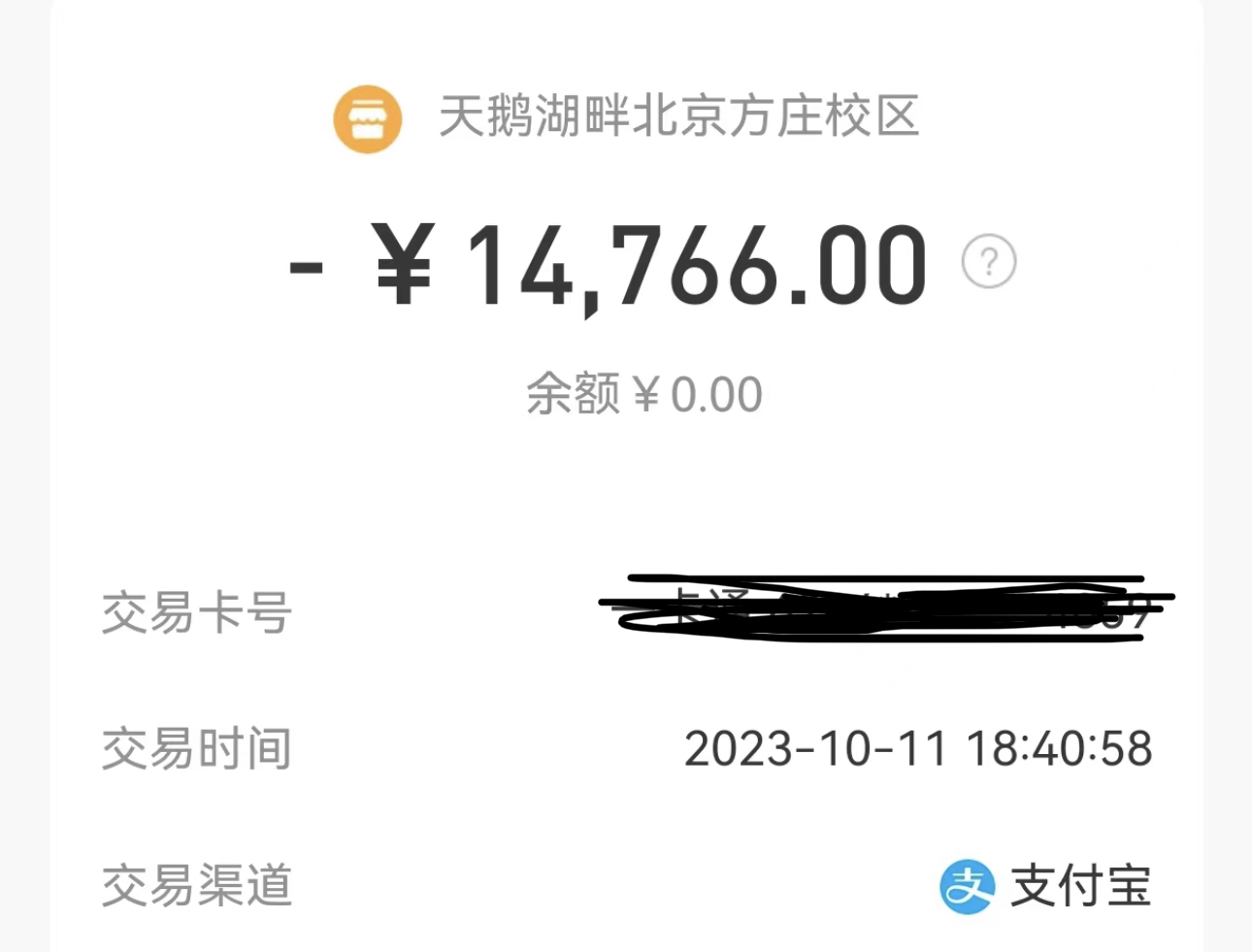Open merchant 天鹅湖畔北京方庄校区 name
This screenshot has width=1252, height=952.
pyautogui.click(x=679, y=117)
